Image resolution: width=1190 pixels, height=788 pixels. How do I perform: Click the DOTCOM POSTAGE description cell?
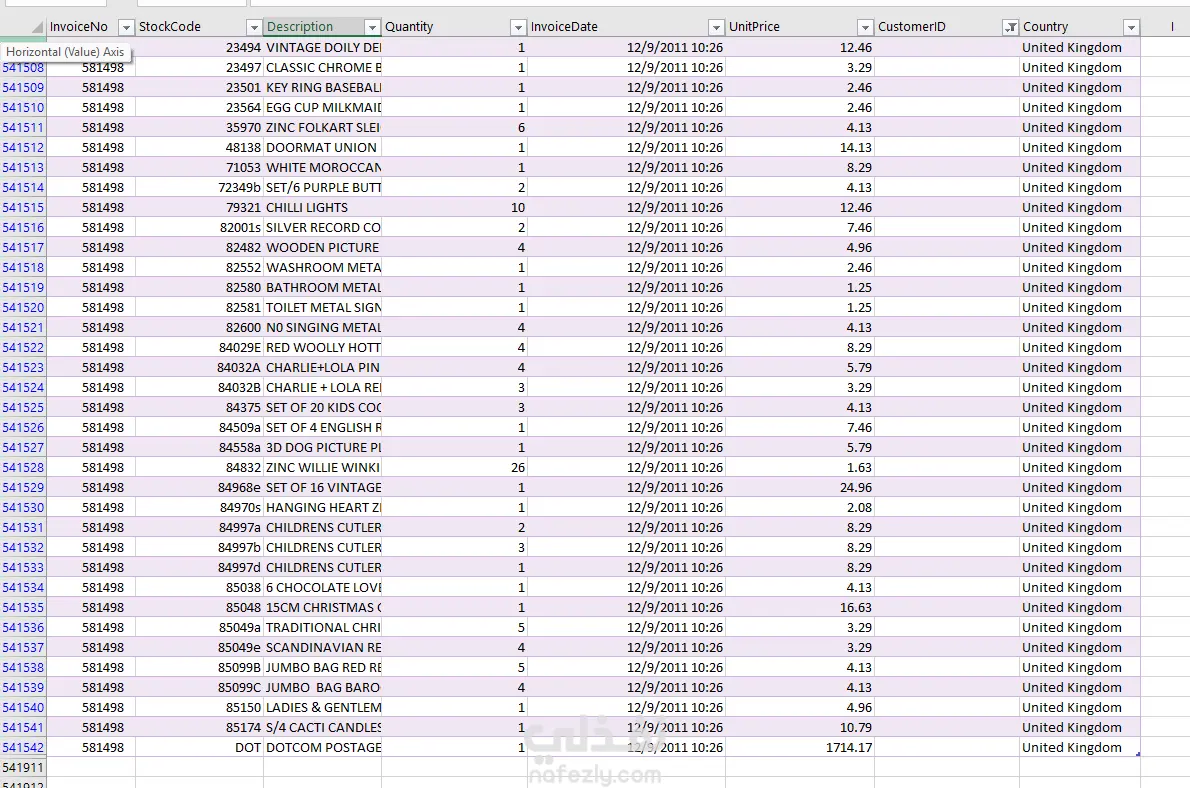tap(323, 748)
